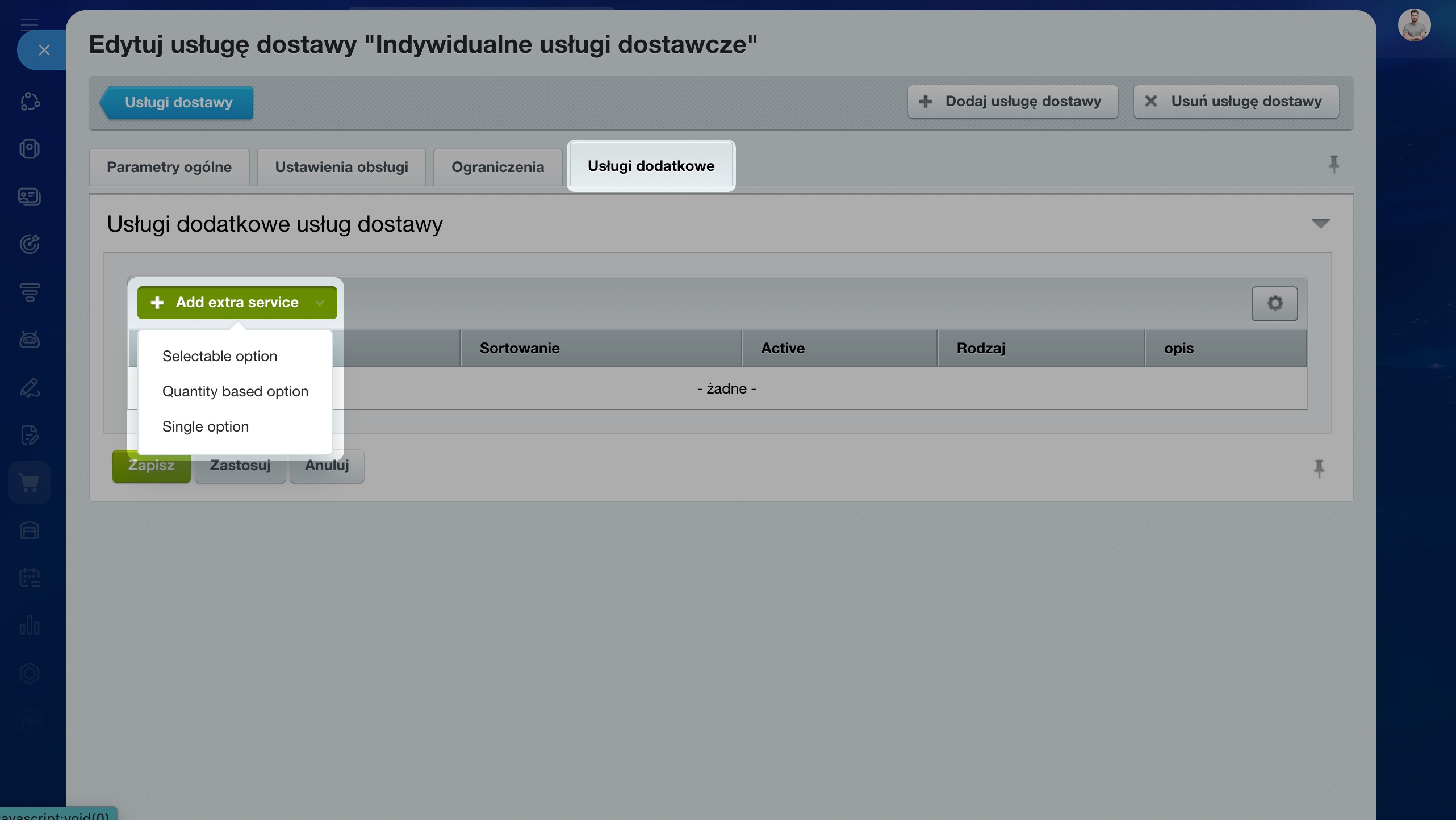Screen dimensions: 1456x820
Task: Pick Single option in the dropdown list
Action: click(206, 426)
